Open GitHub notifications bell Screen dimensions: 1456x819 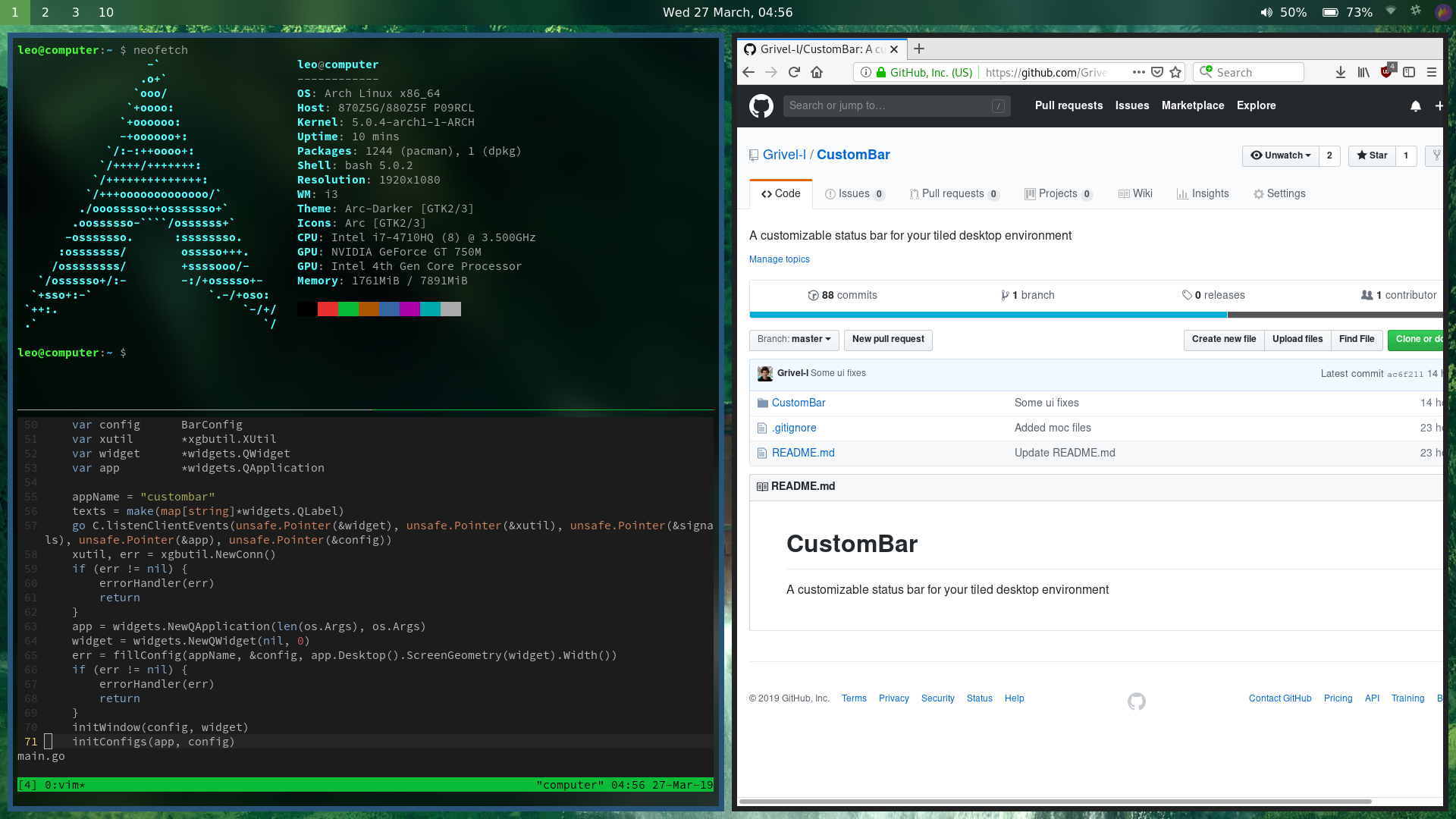pos(1416,106)
